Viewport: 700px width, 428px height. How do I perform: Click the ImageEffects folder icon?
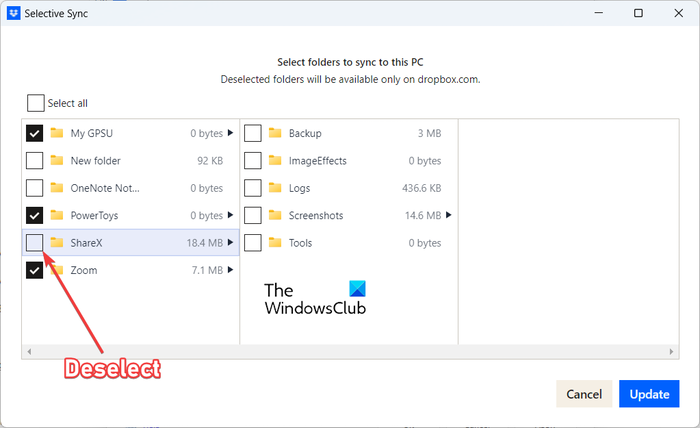click(275, 160)
